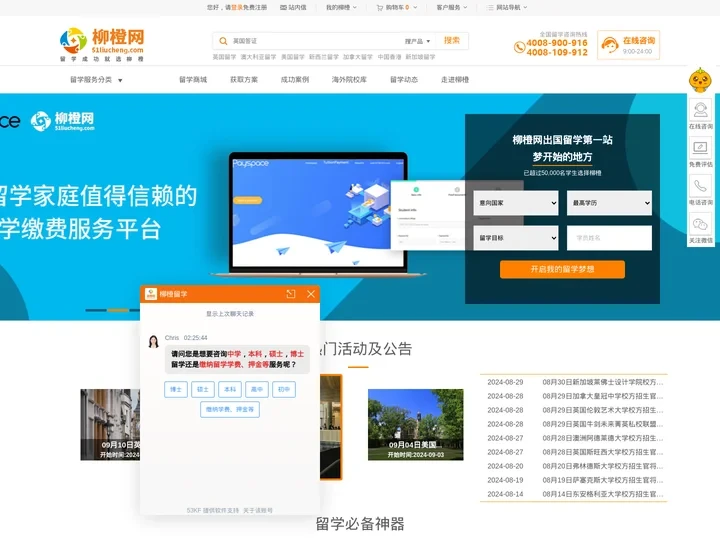Screen dimensions: 720x540
Task: Click the 柳橙网 logo on the banner
Action: point(62,121)
